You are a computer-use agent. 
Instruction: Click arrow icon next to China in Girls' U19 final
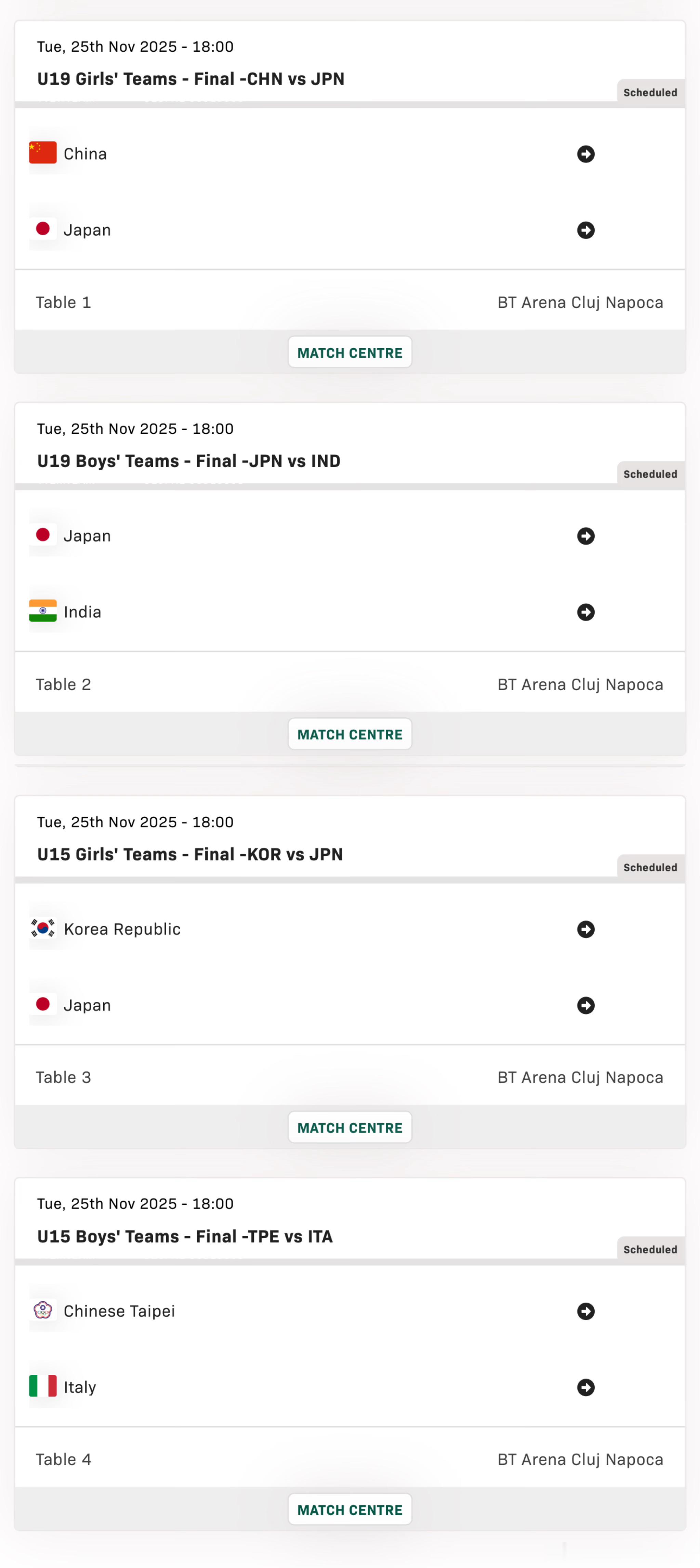(x=585, y=154)
